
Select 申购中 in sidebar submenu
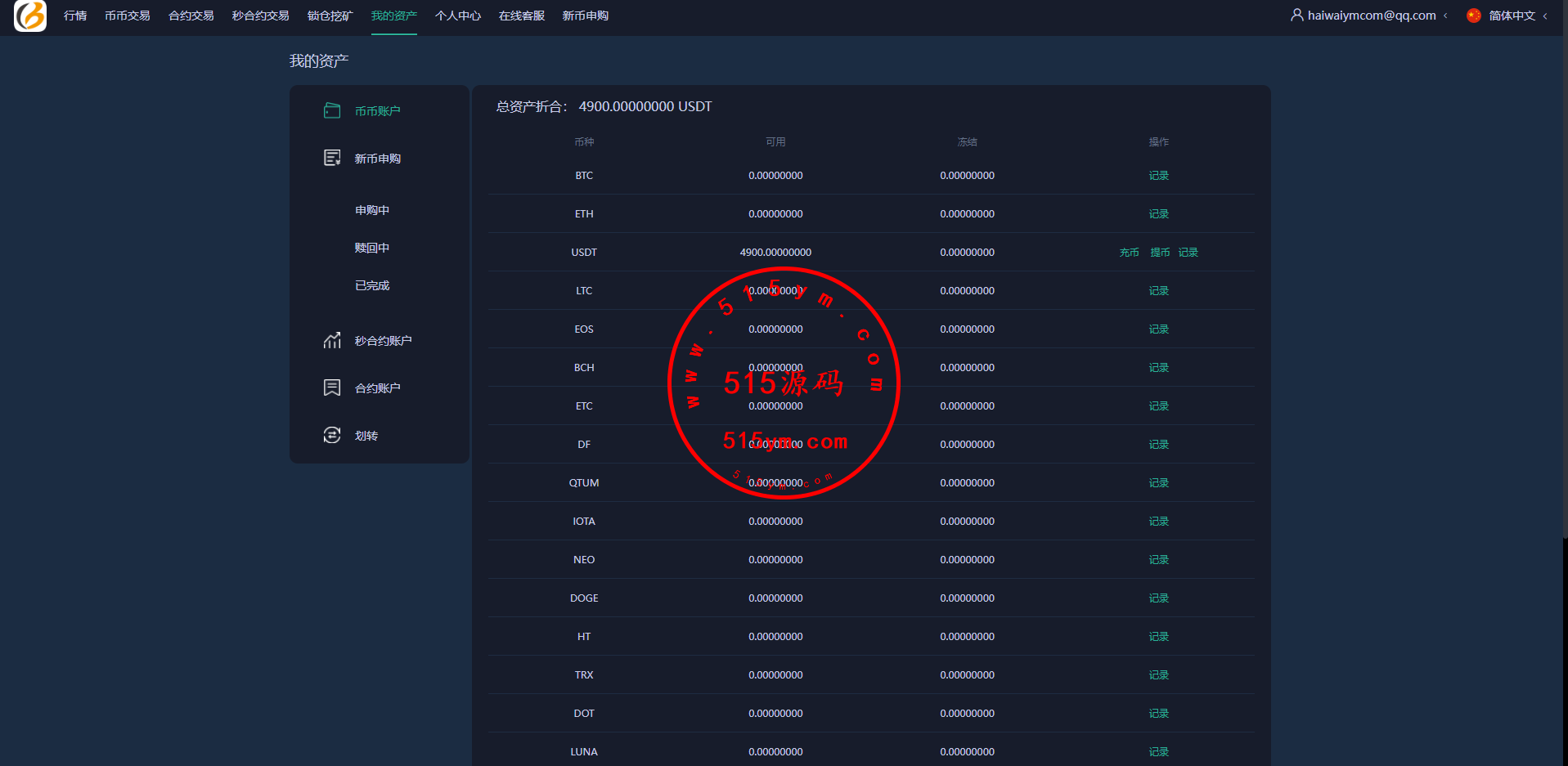pyautogui.click(x=372, y=210)
